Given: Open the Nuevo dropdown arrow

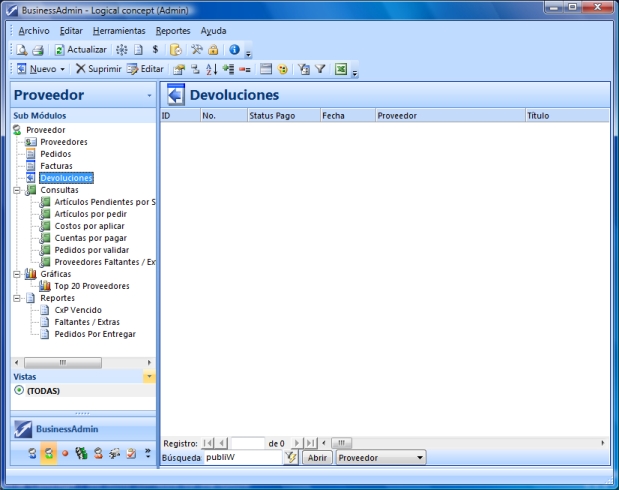Looking at the screenshot, I should (62, 69).
